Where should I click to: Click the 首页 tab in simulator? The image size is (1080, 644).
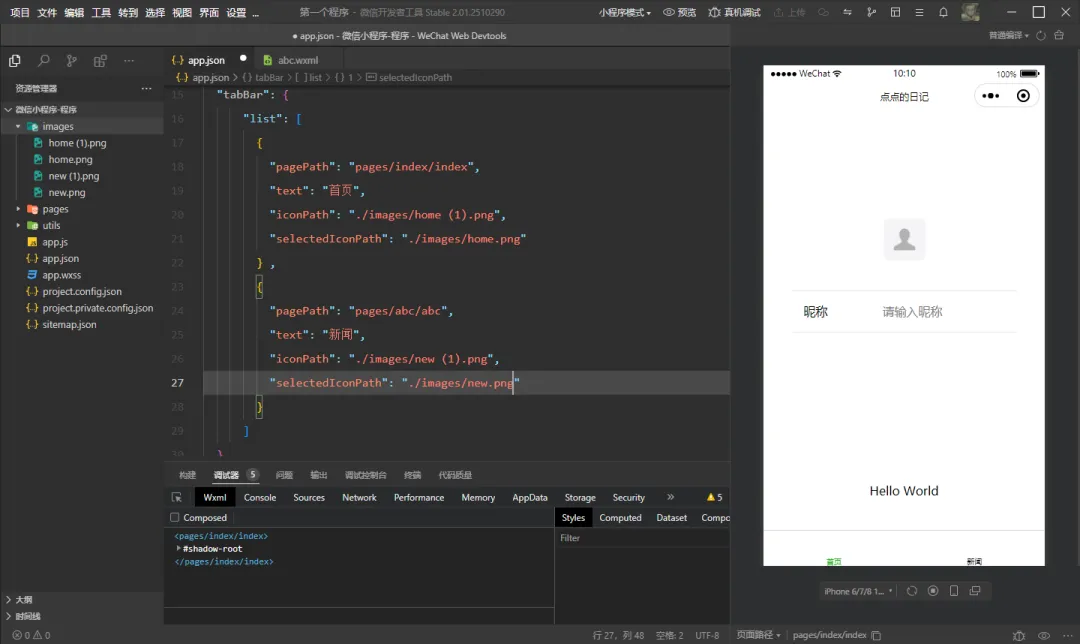(833, 561)
